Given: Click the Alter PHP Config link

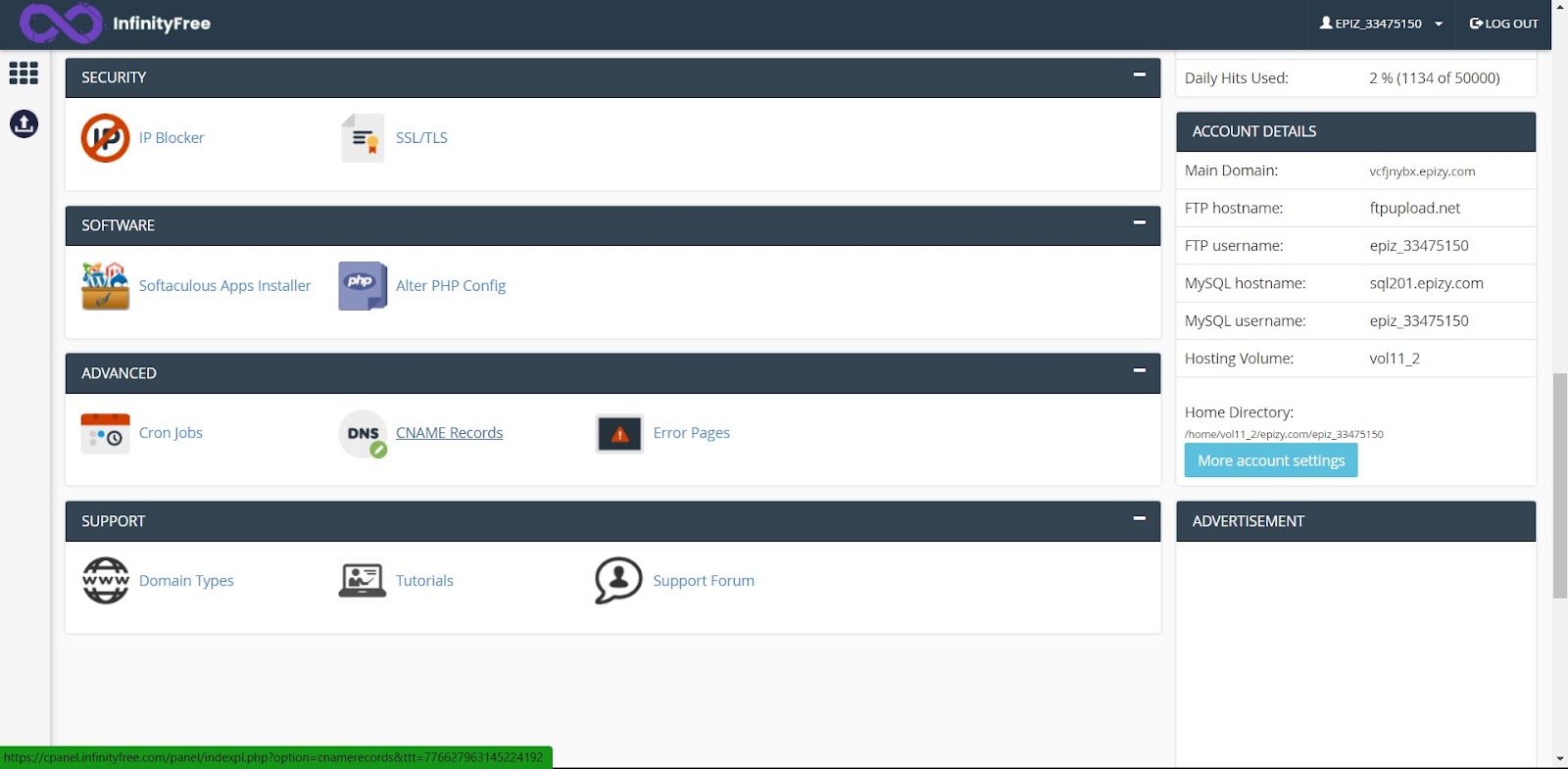Looking at the screenshot, I should 451,286.
